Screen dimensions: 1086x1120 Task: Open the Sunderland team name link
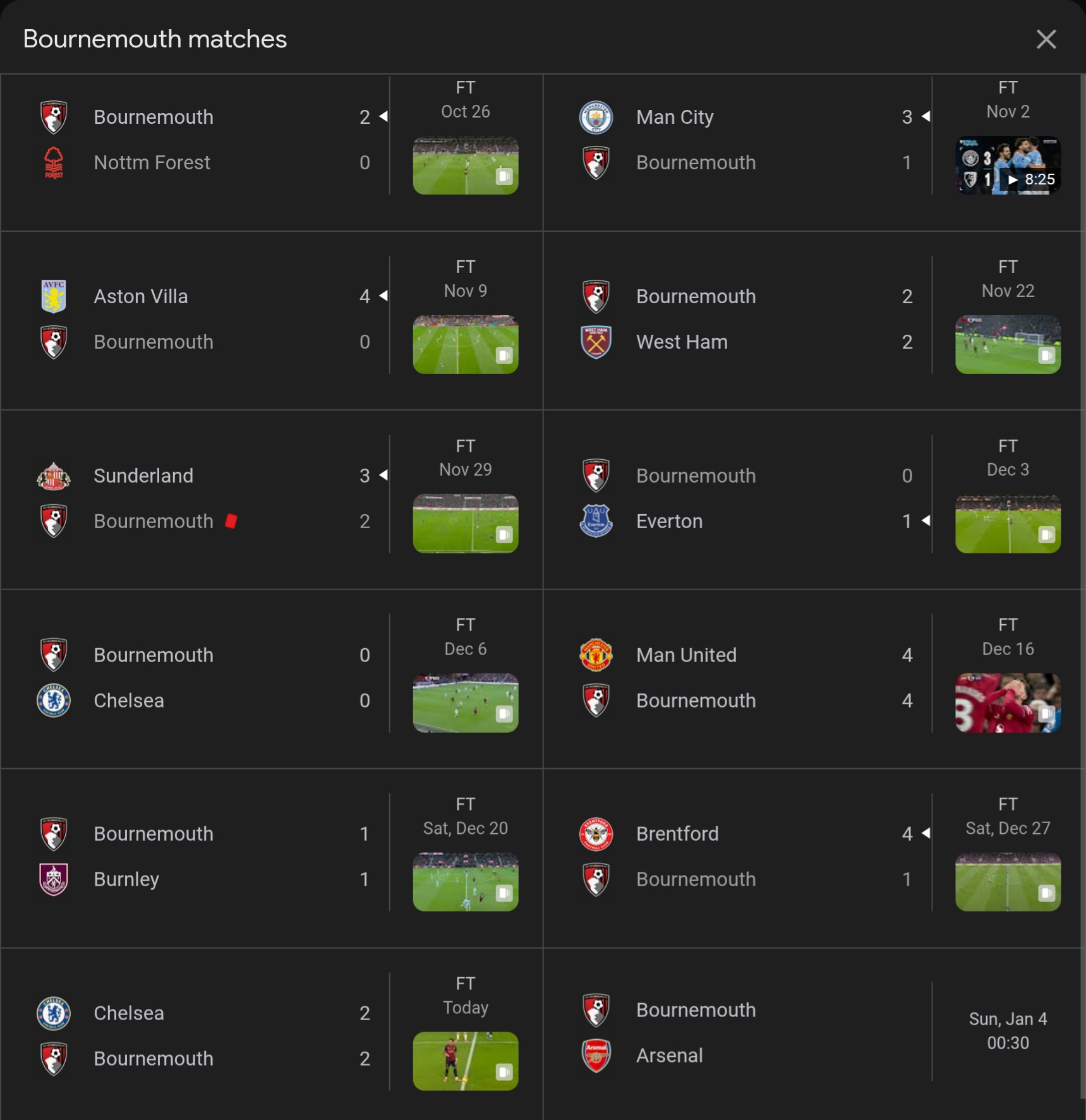click(143, 476)
